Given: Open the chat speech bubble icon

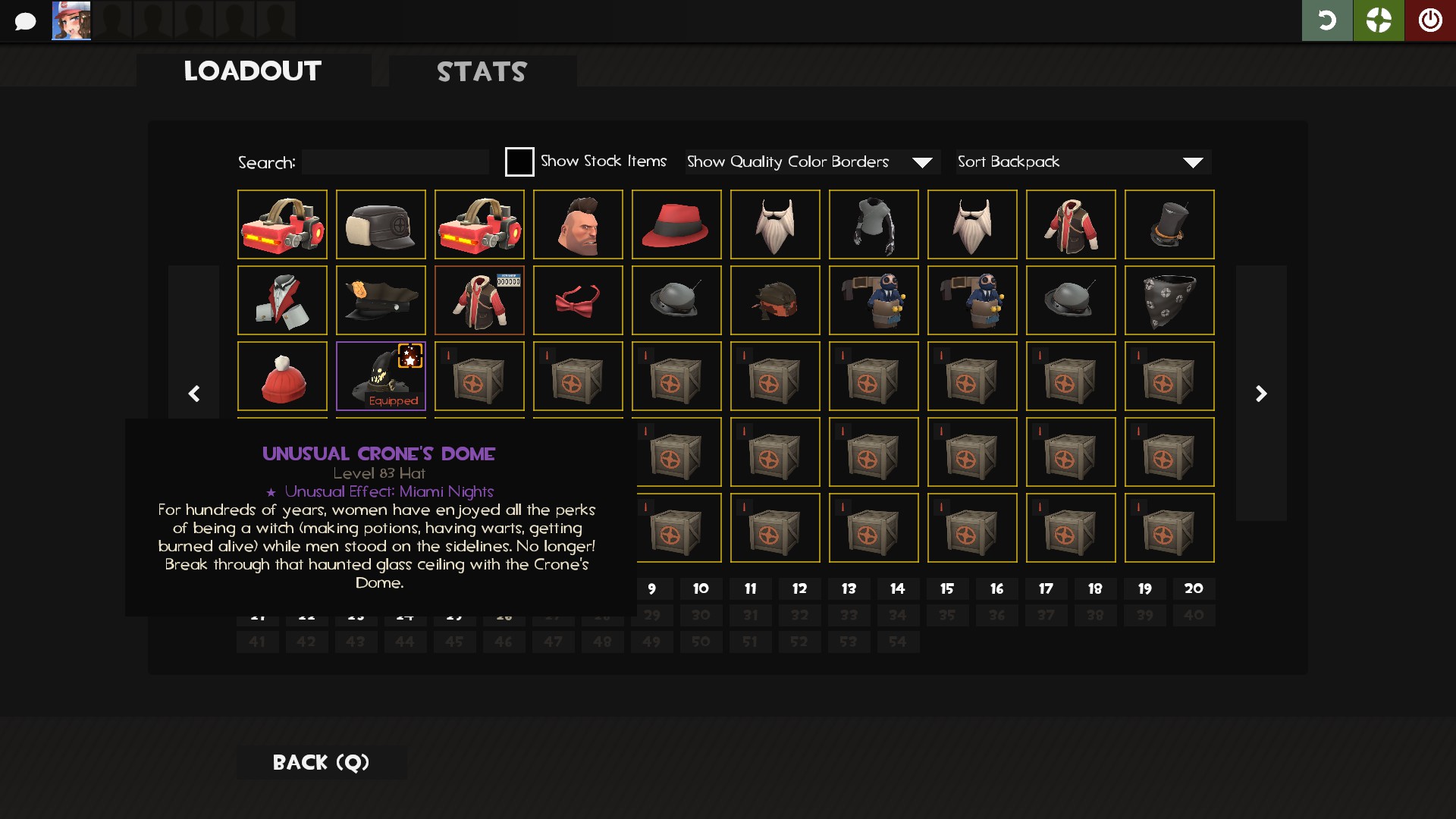Looking at the screenshot, I should 25,21.
